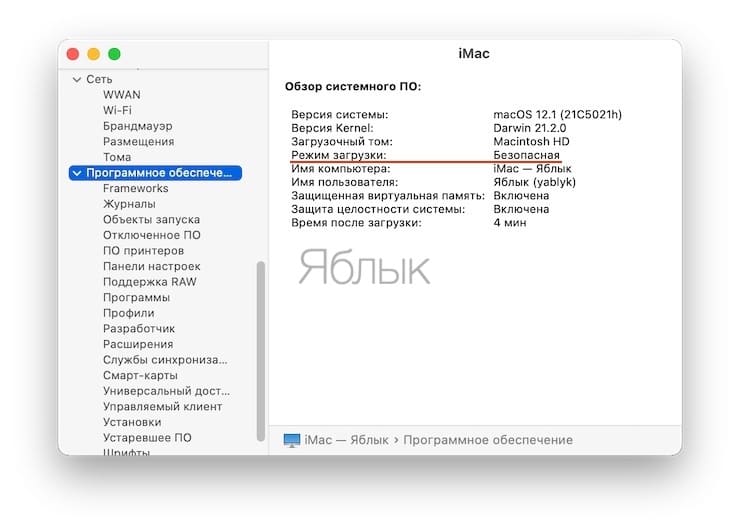Select Разработчик entry
Viewport: 740px width, 532px height.
coord(139,329)
